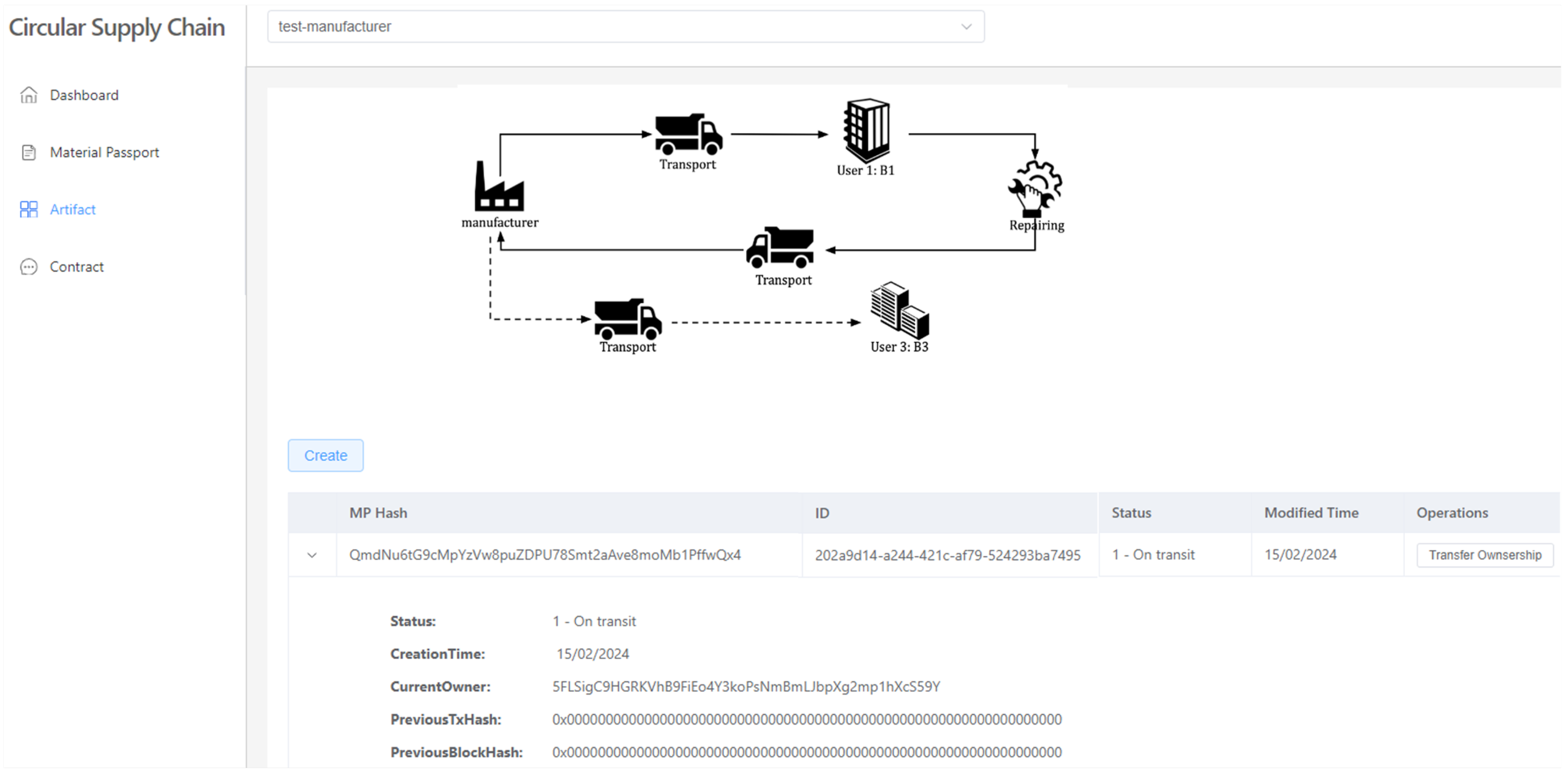Click the Transfer Ownsership button
Viewport: 1568px width, 775px height.
pos(1485,555)
